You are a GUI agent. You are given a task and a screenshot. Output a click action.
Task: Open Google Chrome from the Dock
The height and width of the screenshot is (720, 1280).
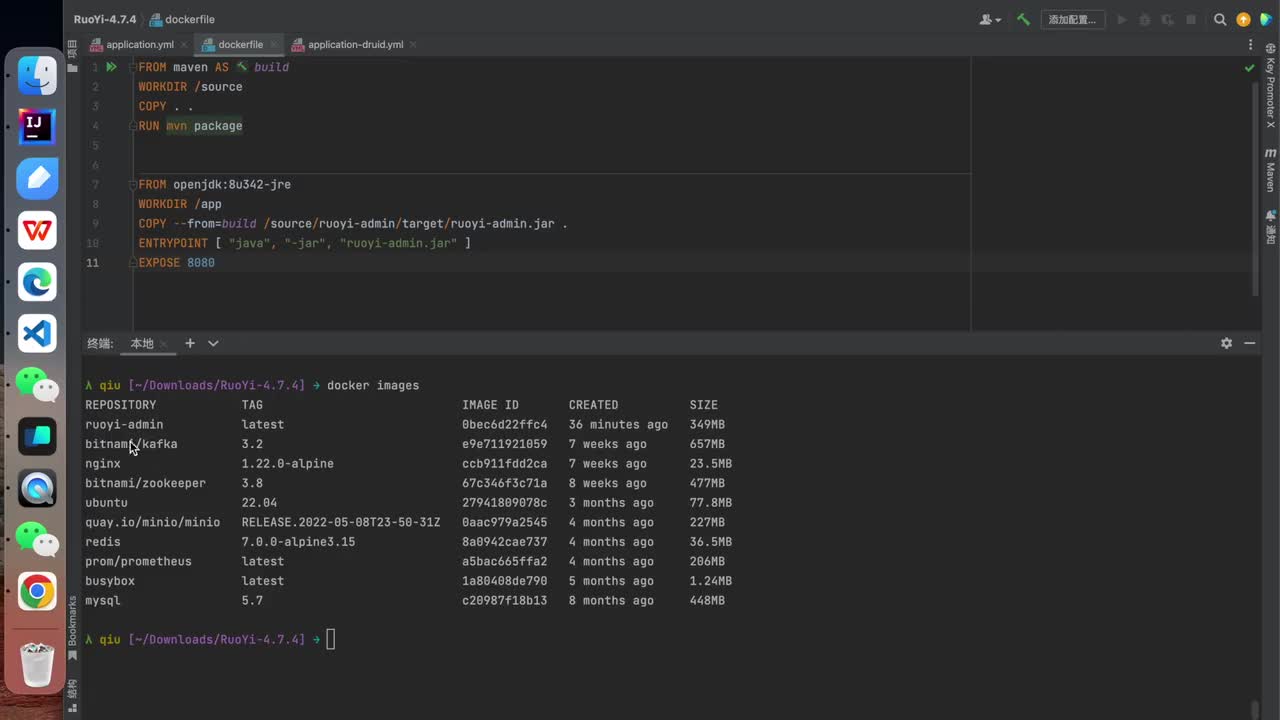coord(37,592)
